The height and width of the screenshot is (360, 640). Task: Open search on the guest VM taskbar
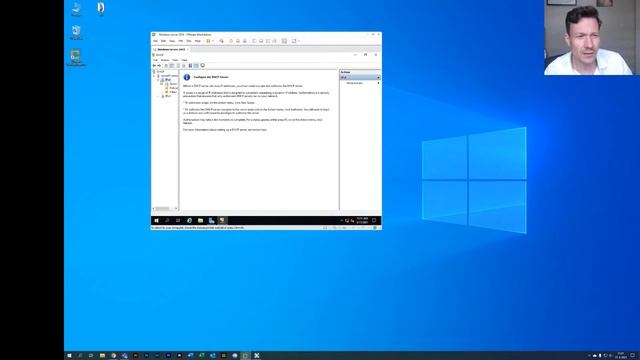[x=167, y=220]
